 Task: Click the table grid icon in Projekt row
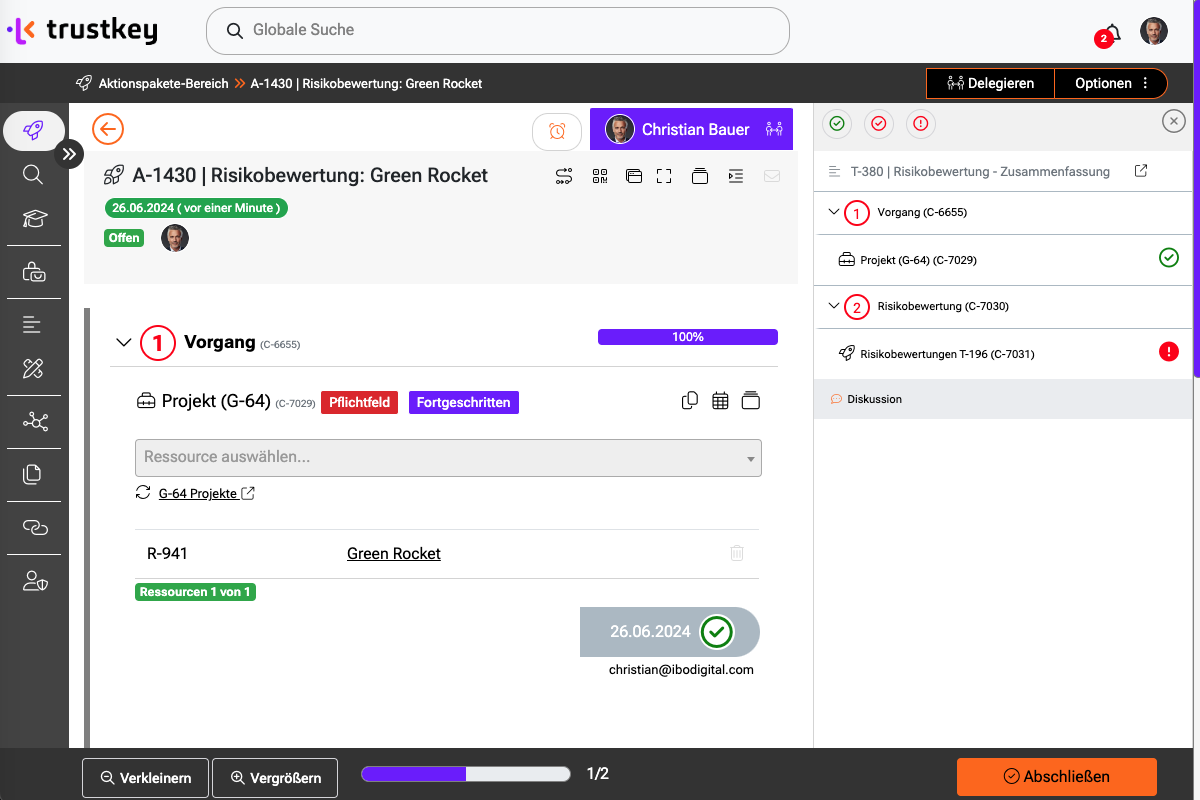(x=720, y=401)
